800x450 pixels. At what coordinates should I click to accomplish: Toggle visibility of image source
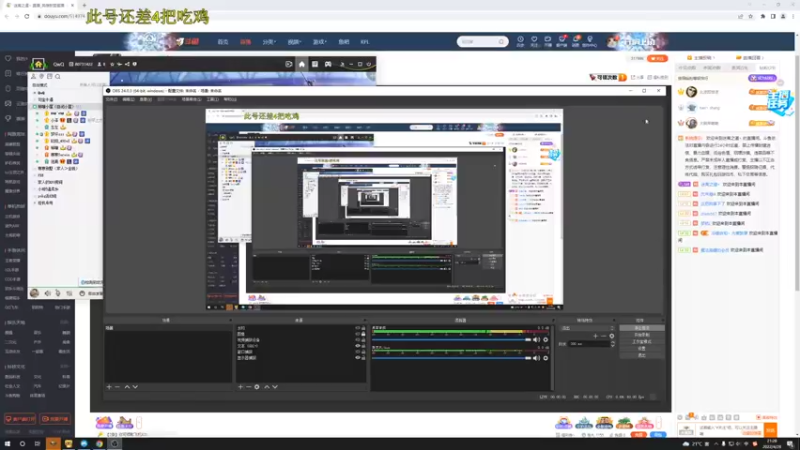click(x=358, y=334)
